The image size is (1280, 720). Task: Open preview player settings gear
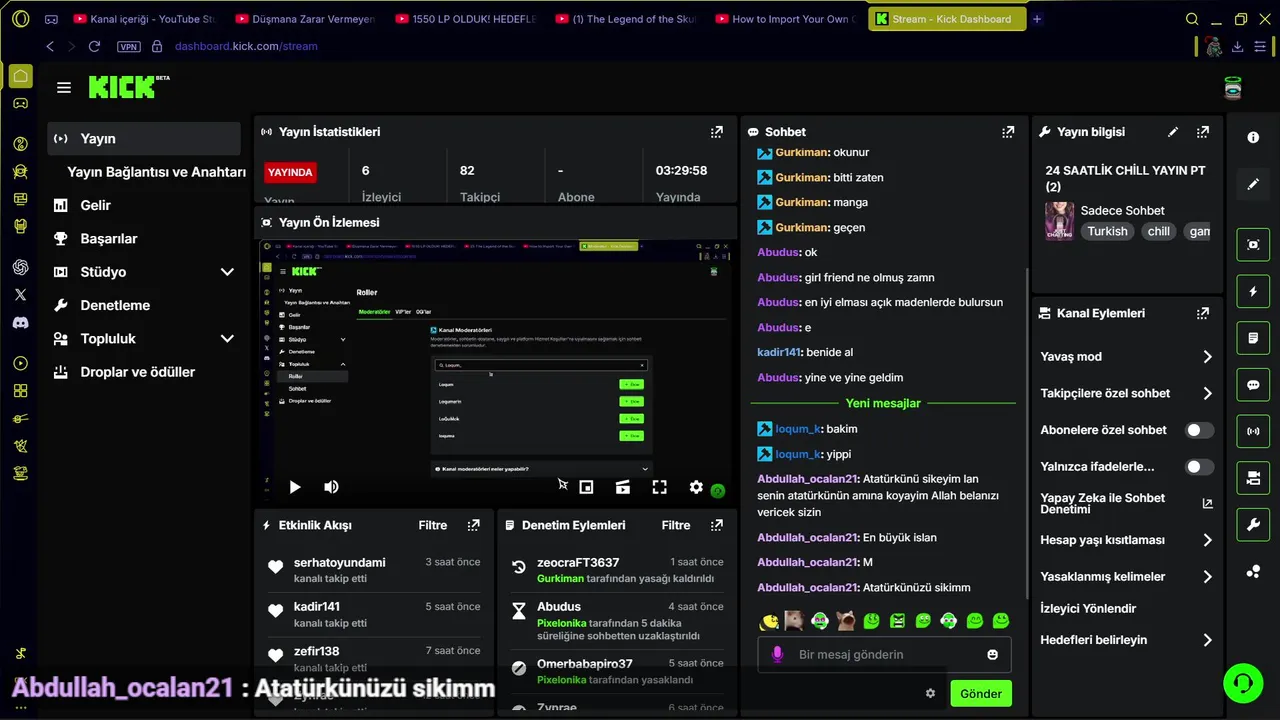[696, 487]
